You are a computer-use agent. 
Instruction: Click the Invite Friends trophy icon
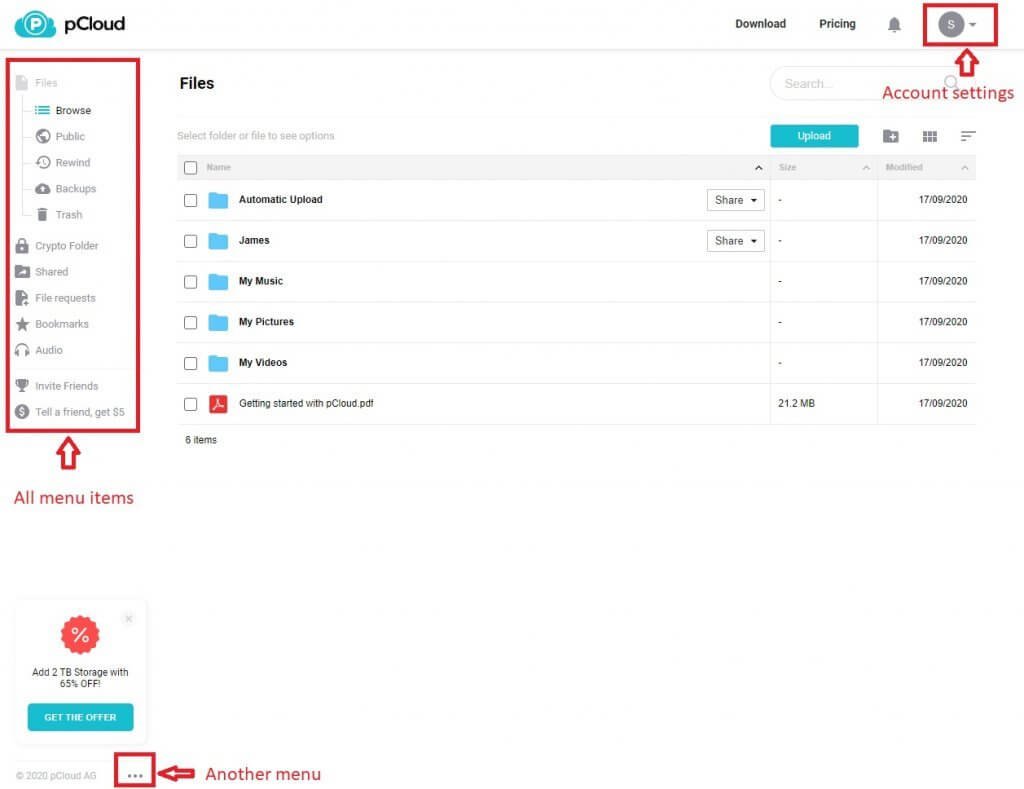click(22, 386)
